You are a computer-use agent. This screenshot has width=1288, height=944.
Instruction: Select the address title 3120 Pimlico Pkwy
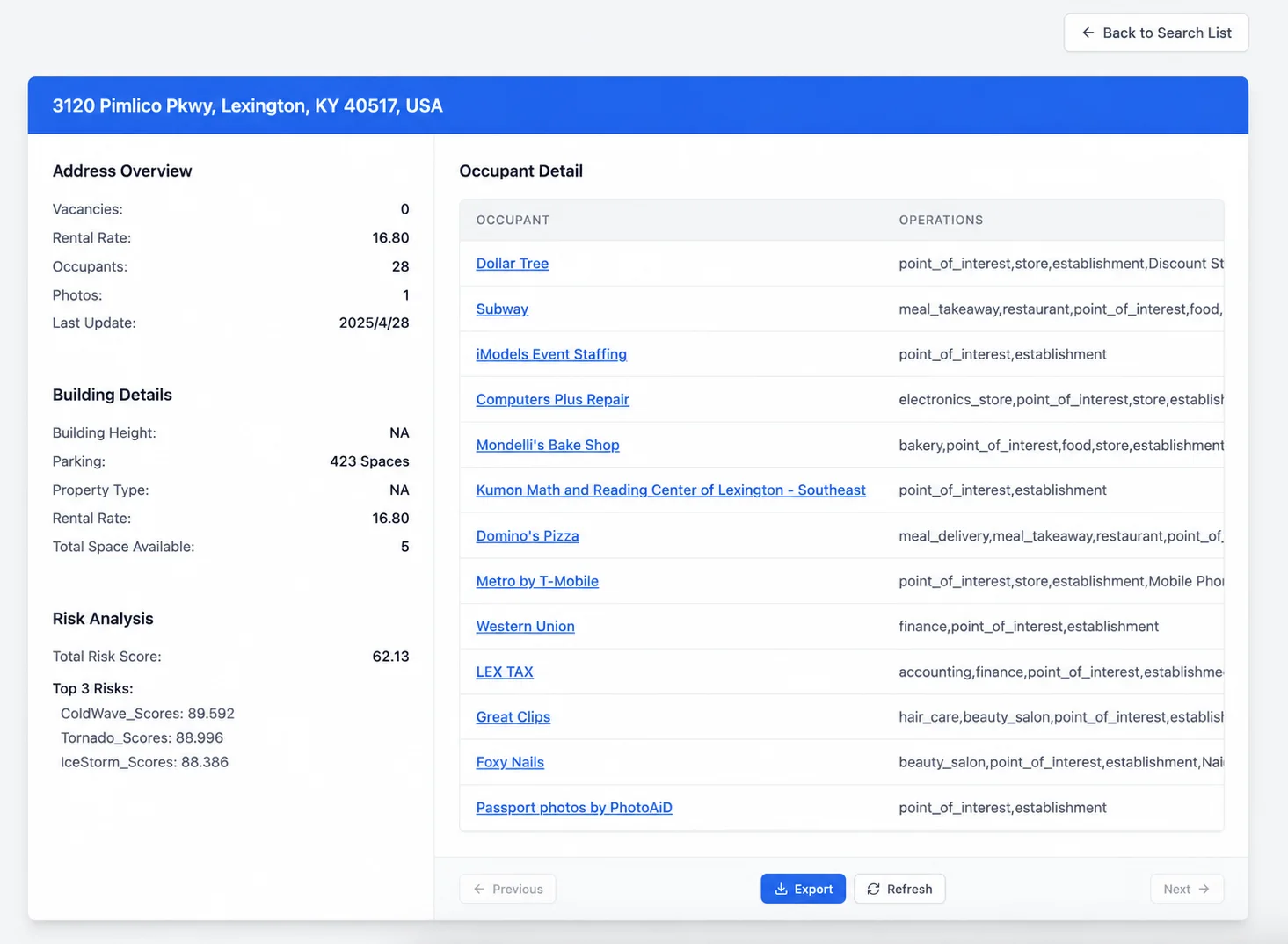click(247, 105)
